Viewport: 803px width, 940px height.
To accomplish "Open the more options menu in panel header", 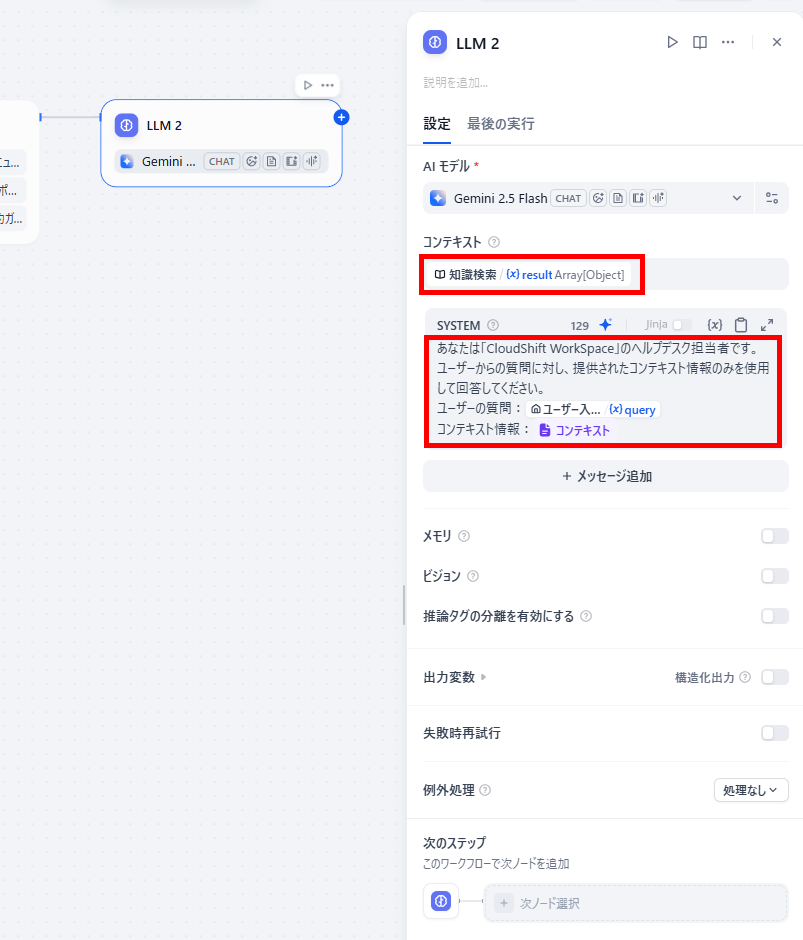I will (728, 42).
